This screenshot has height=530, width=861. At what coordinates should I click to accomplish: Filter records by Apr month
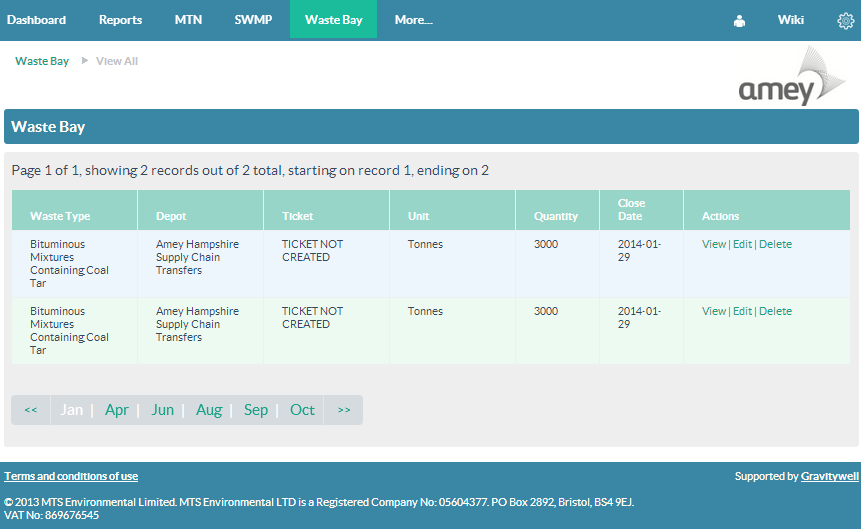tap(117, 410)
